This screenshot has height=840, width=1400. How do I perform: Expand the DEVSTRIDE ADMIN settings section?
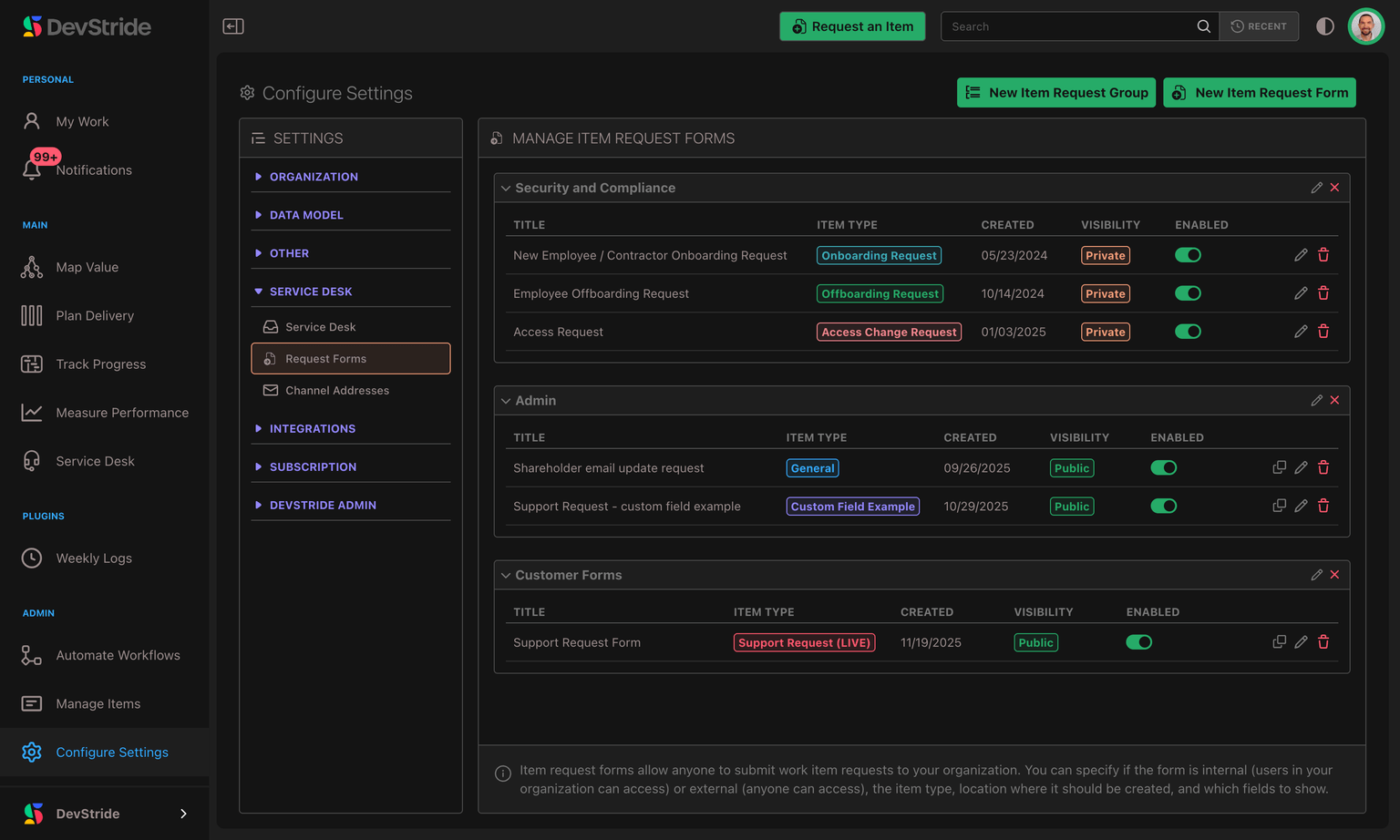[351, 505]
